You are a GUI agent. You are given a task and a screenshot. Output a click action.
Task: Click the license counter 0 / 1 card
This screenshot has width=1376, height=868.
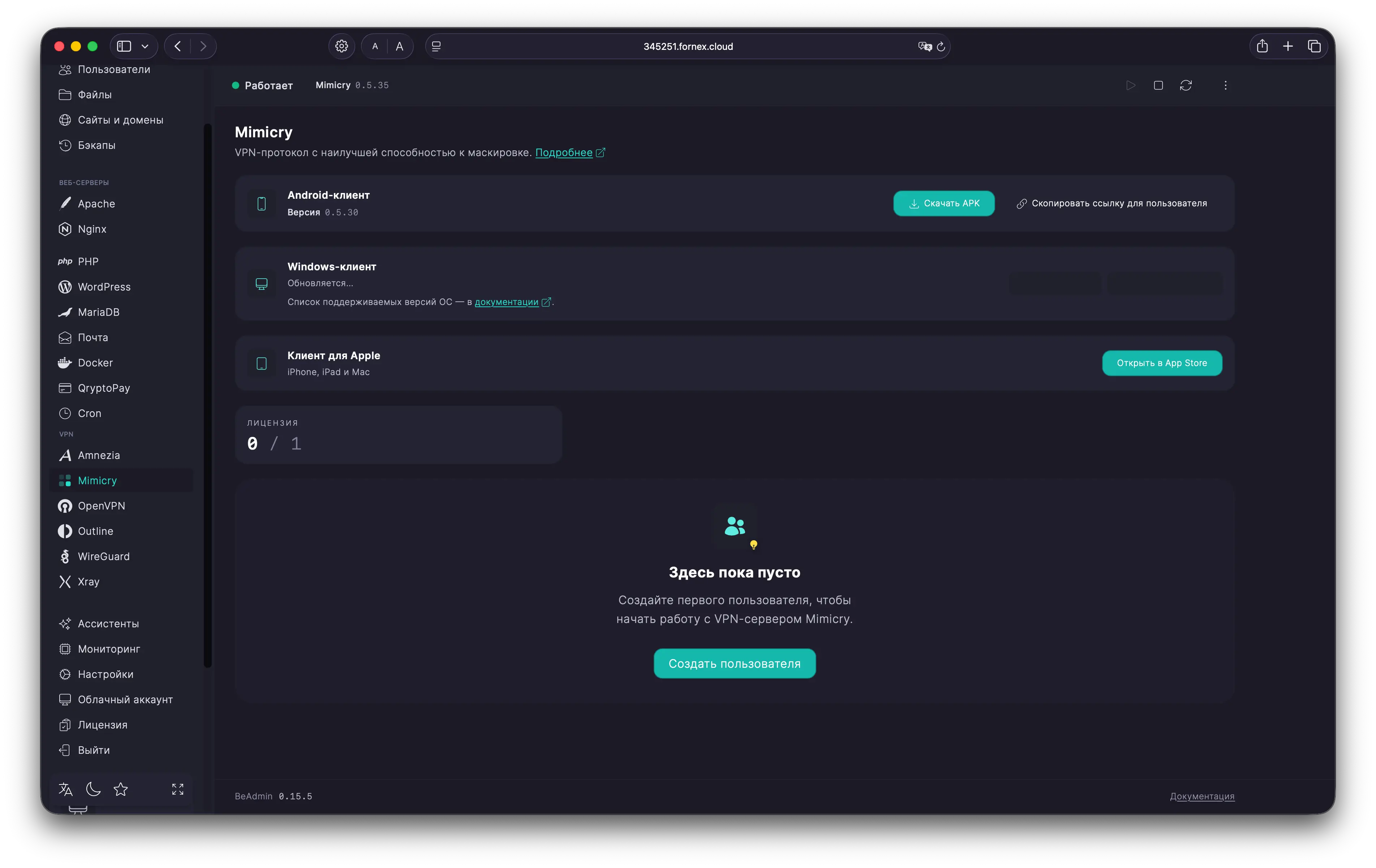click(398, 435)
